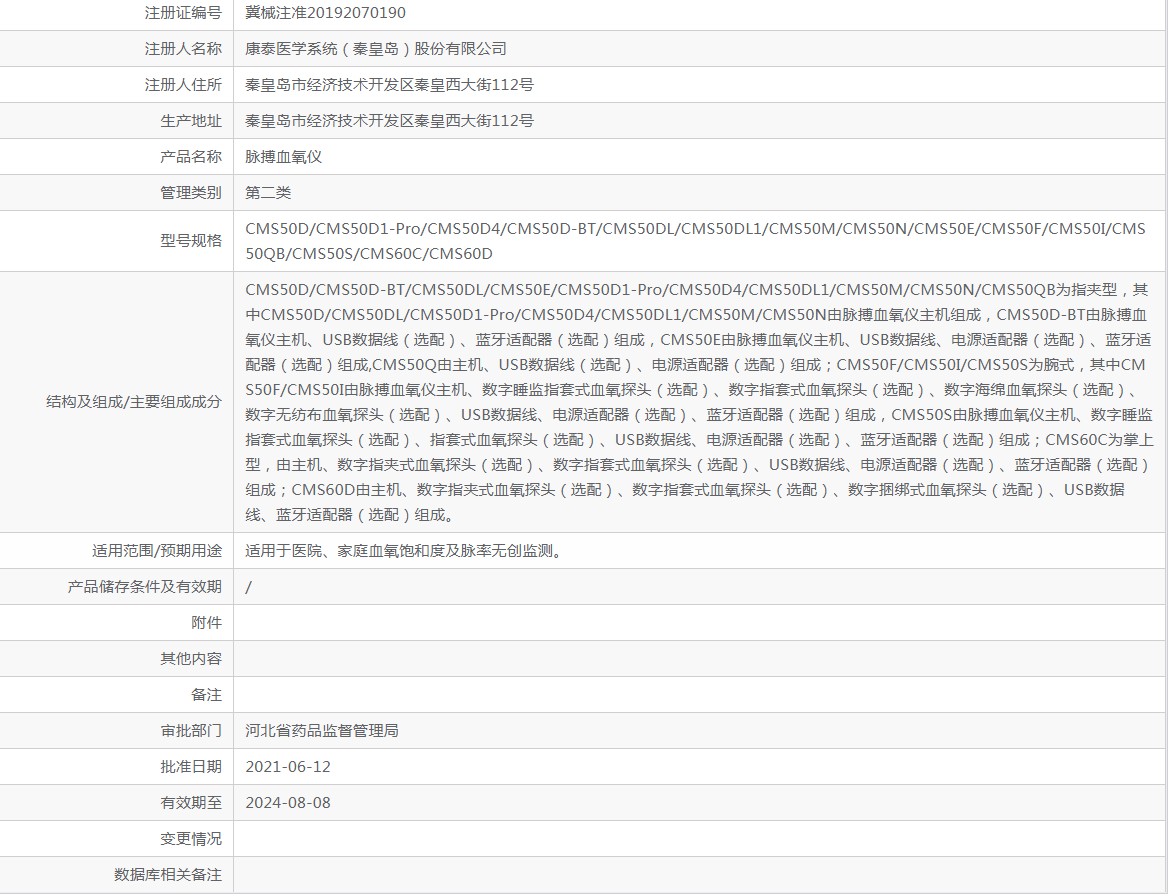Click the 有效期至 label
The width and height of the screenshot is (1169, 896).
191,802
